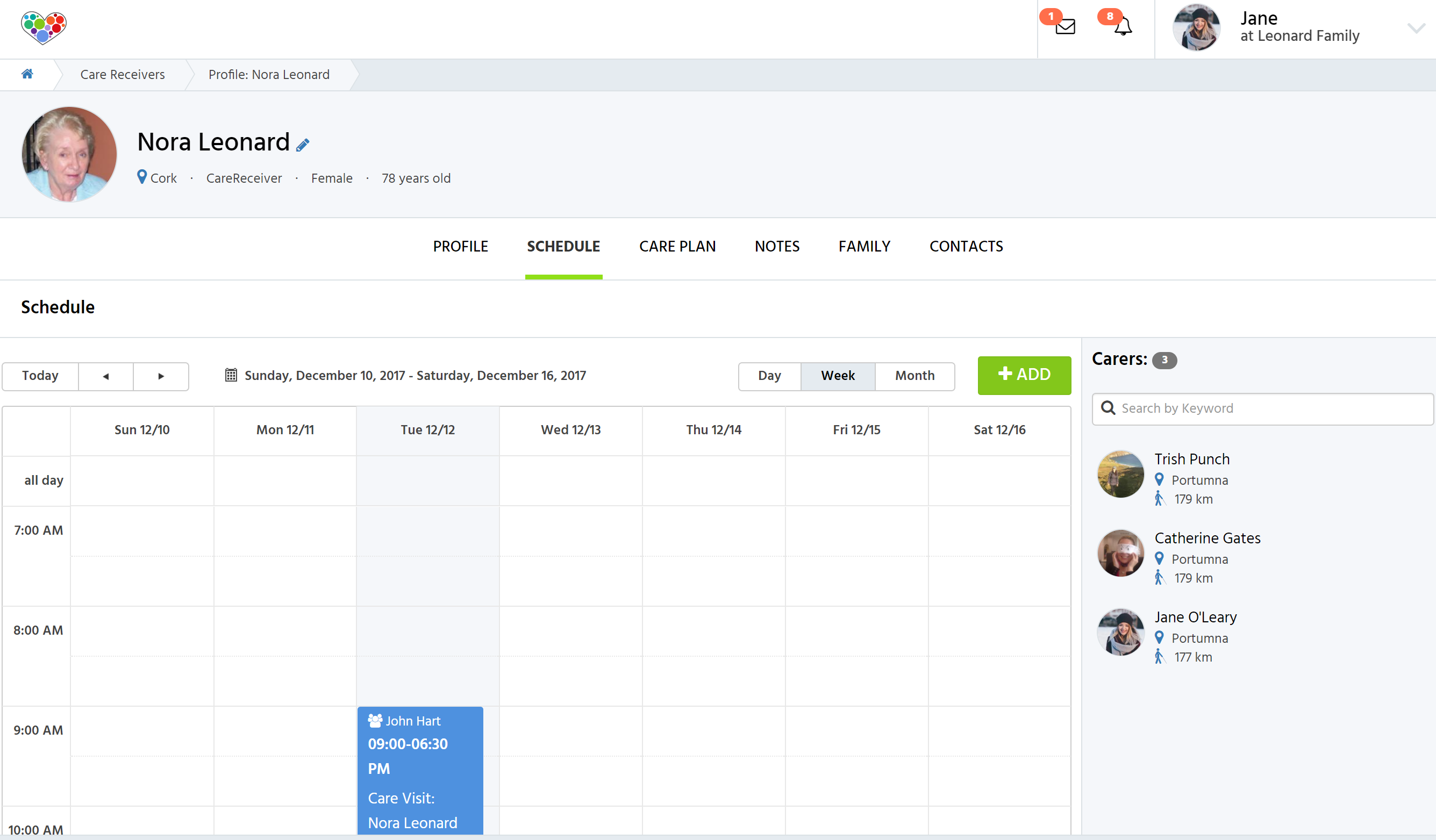This screenshot has width=1436, height=840.
Task: Expand the Jane user account dropdown
Action: [x=1415, y=28]
